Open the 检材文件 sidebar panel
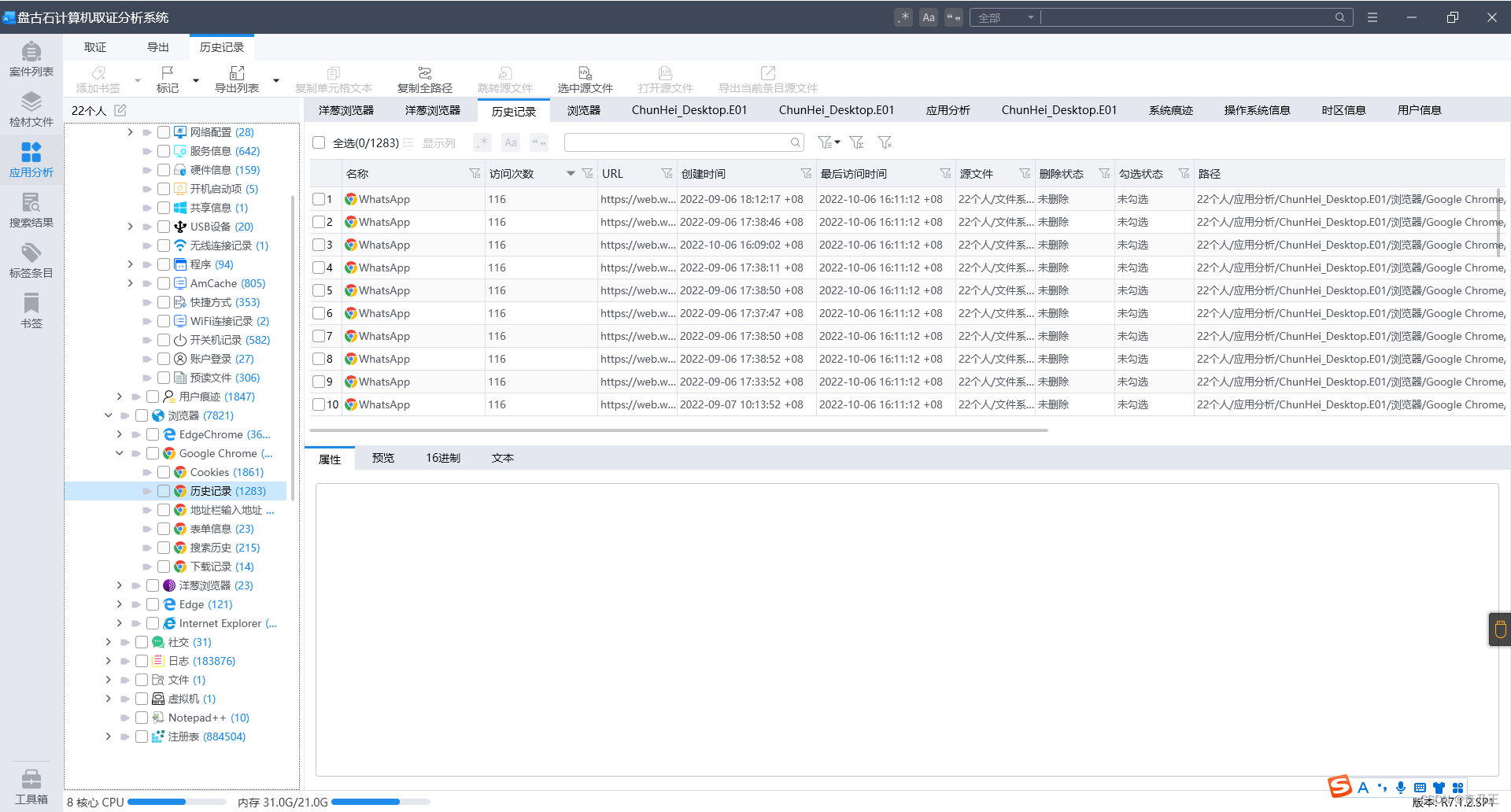This screenshot has height=812, width=1511. click(31, 110)
